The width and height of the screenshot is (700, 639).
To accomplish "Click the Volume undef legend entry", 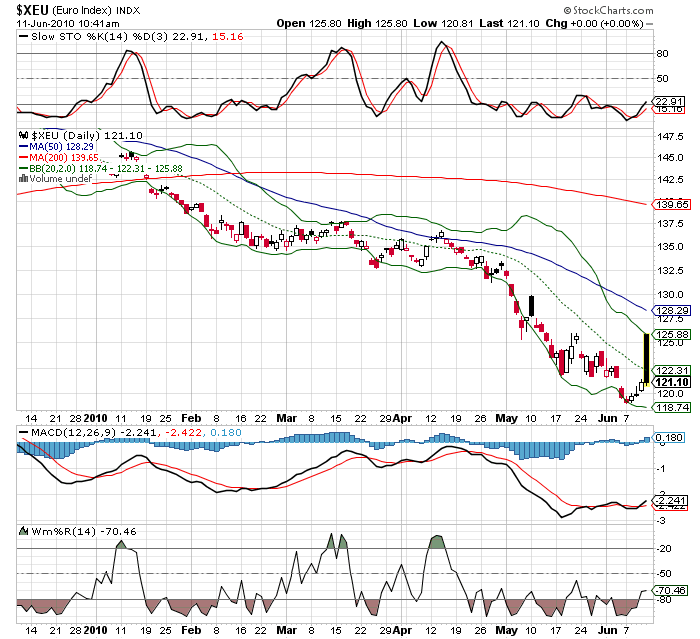I will tap(61, 179).
